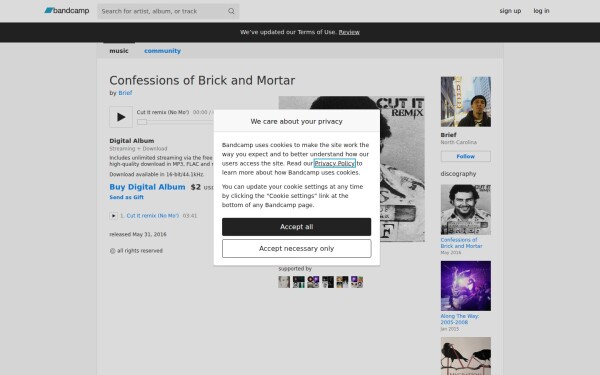Click Send as Gift
Viewport: 600px width, 375px height.
tap(126, 197)
